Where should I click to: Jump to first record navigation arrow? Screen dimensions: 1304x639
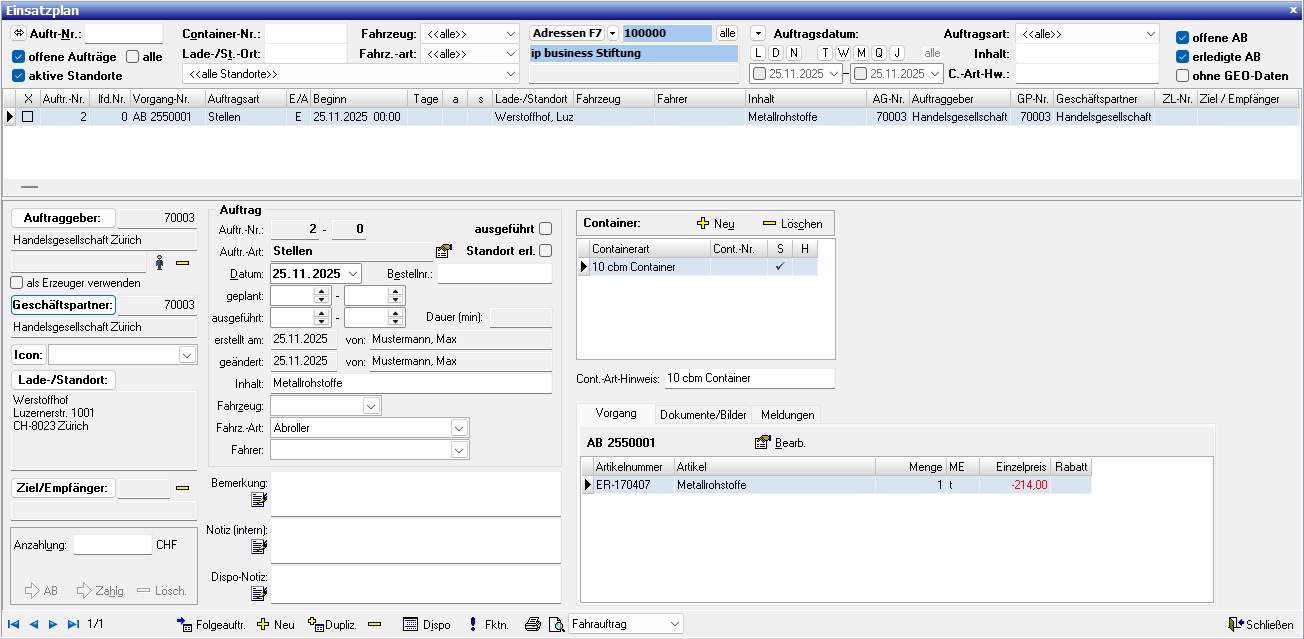(14, 624)
